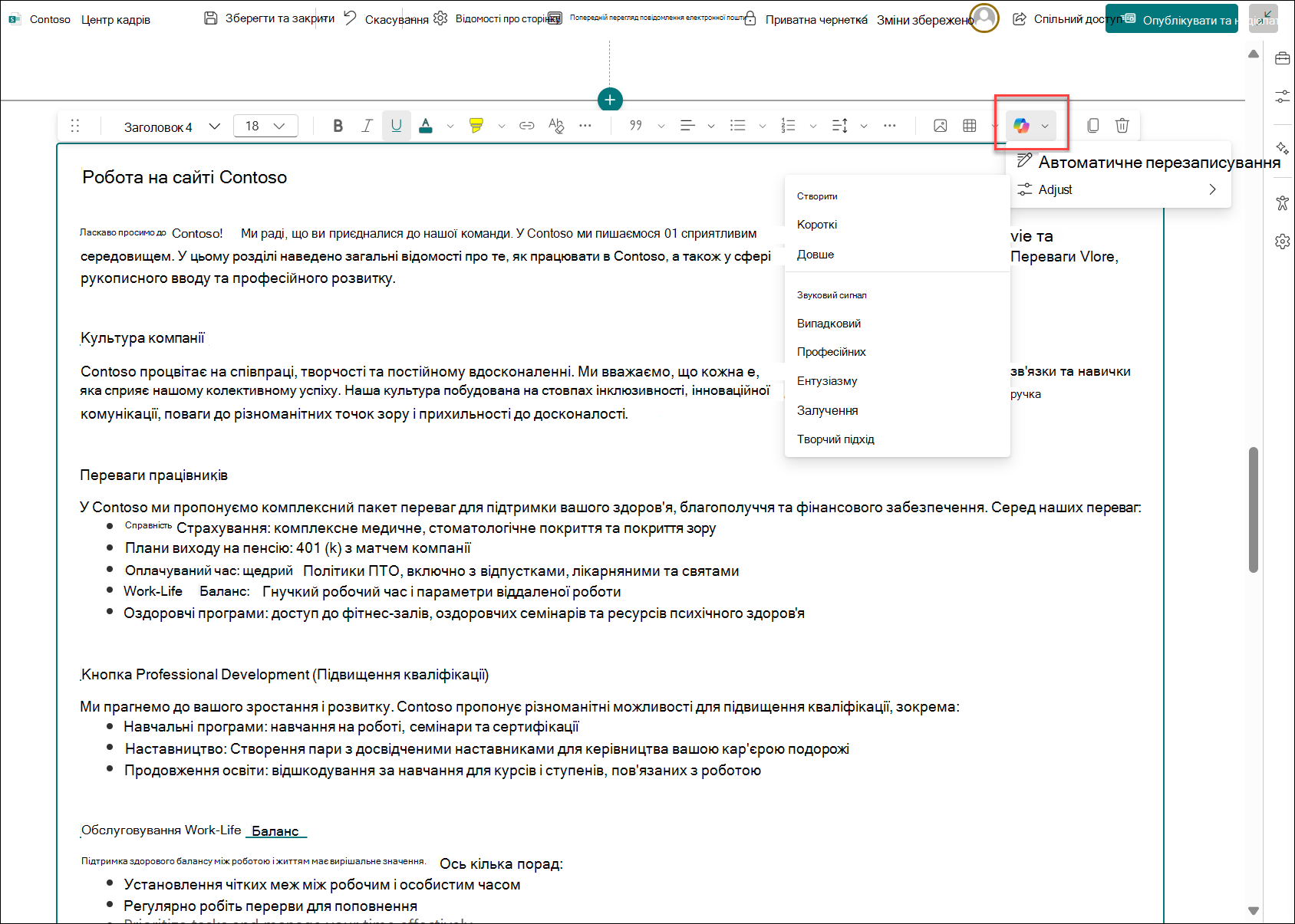This screenshot has height=924, width=1295.
Task: Open the Центр кадрів site link
Action: [x=116, y=19]
